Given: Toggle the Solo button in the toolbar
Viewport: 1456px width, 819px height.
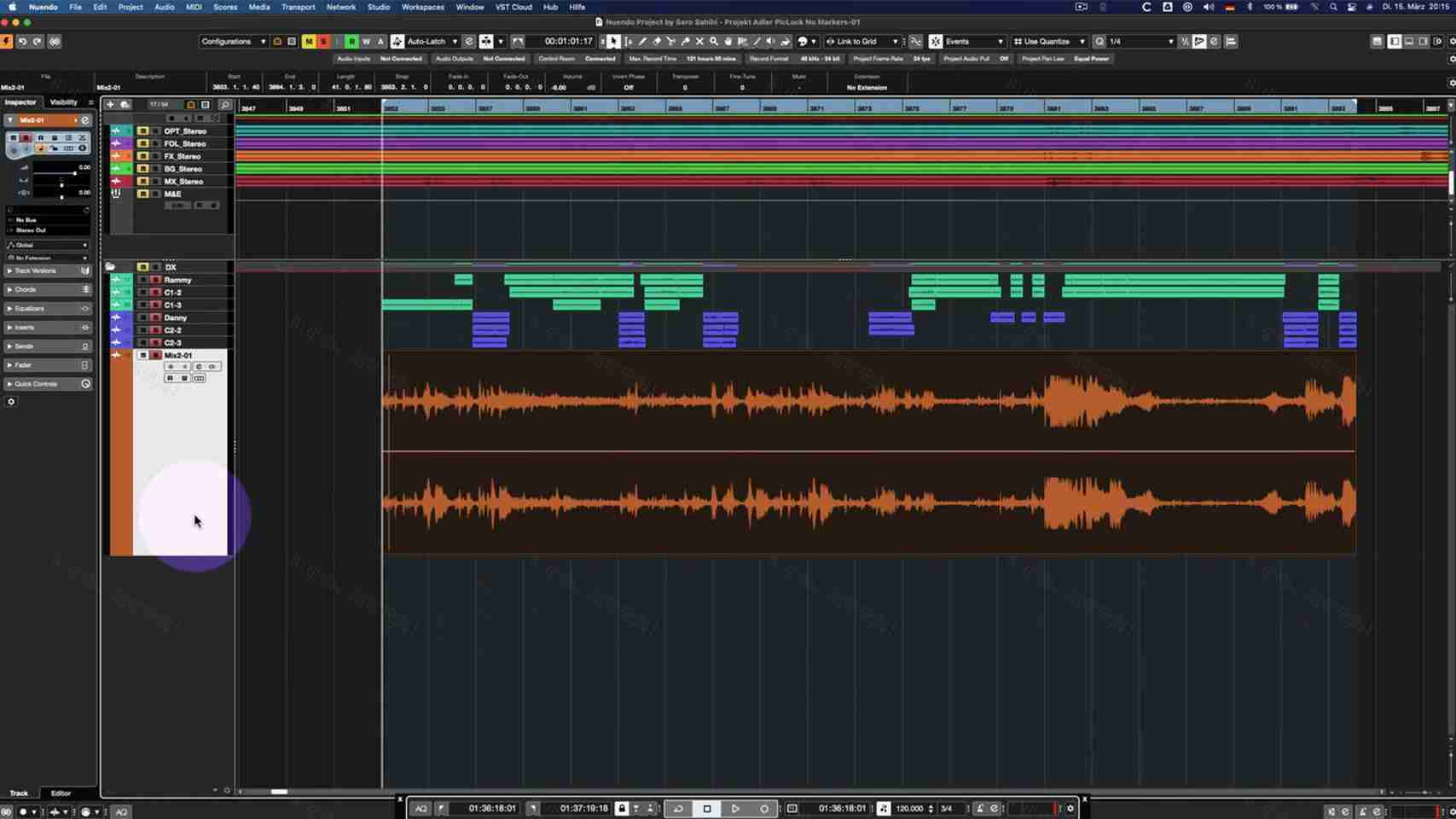Looking at the screenshot, I should [323, 41].
